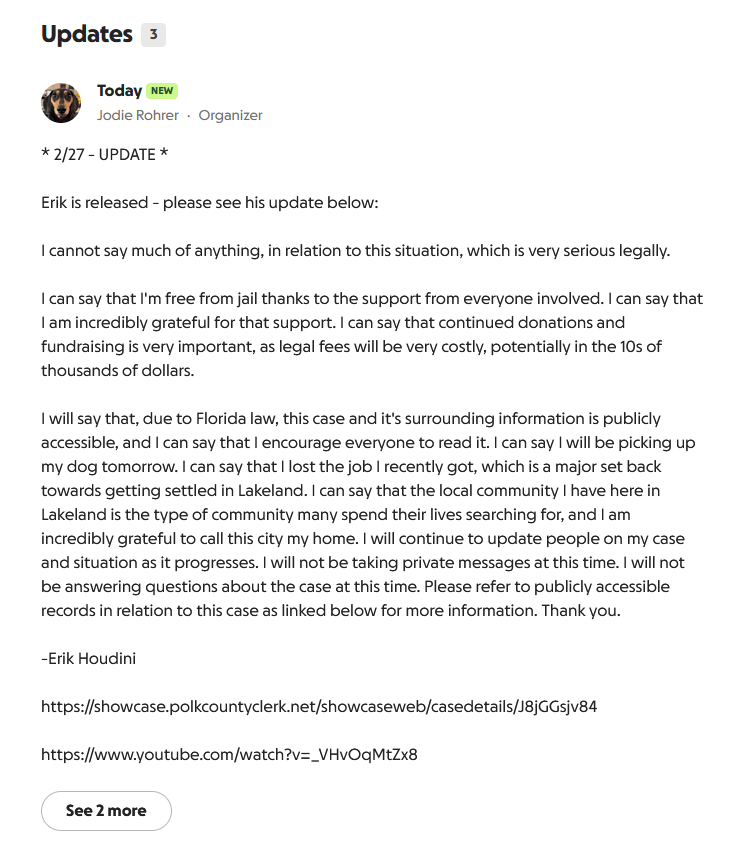Click the '-Erik Houdini' signature

coord(91,658)
